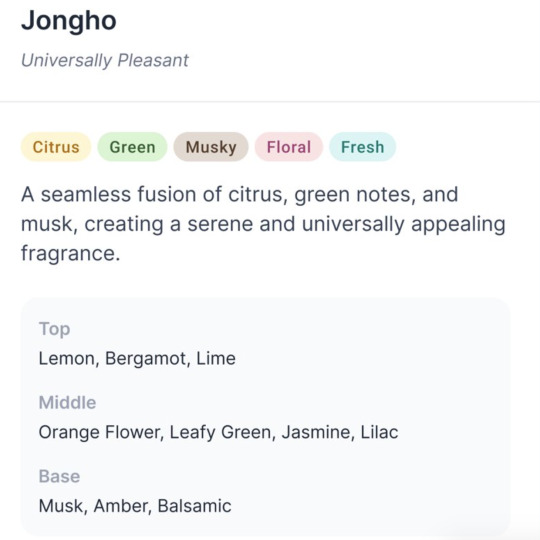
Task: Choose the Musky tag pill
Action: coord(211,147)
